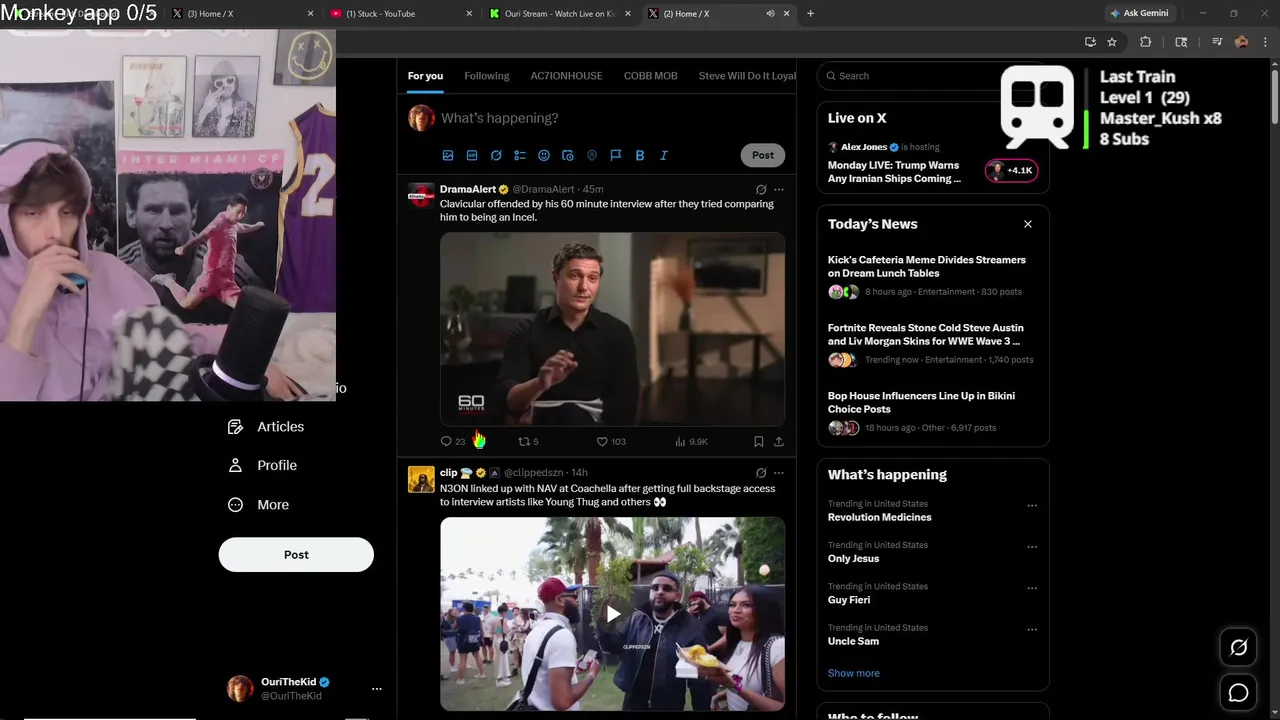Open Articles in the left sidebar

pos(266,427)
